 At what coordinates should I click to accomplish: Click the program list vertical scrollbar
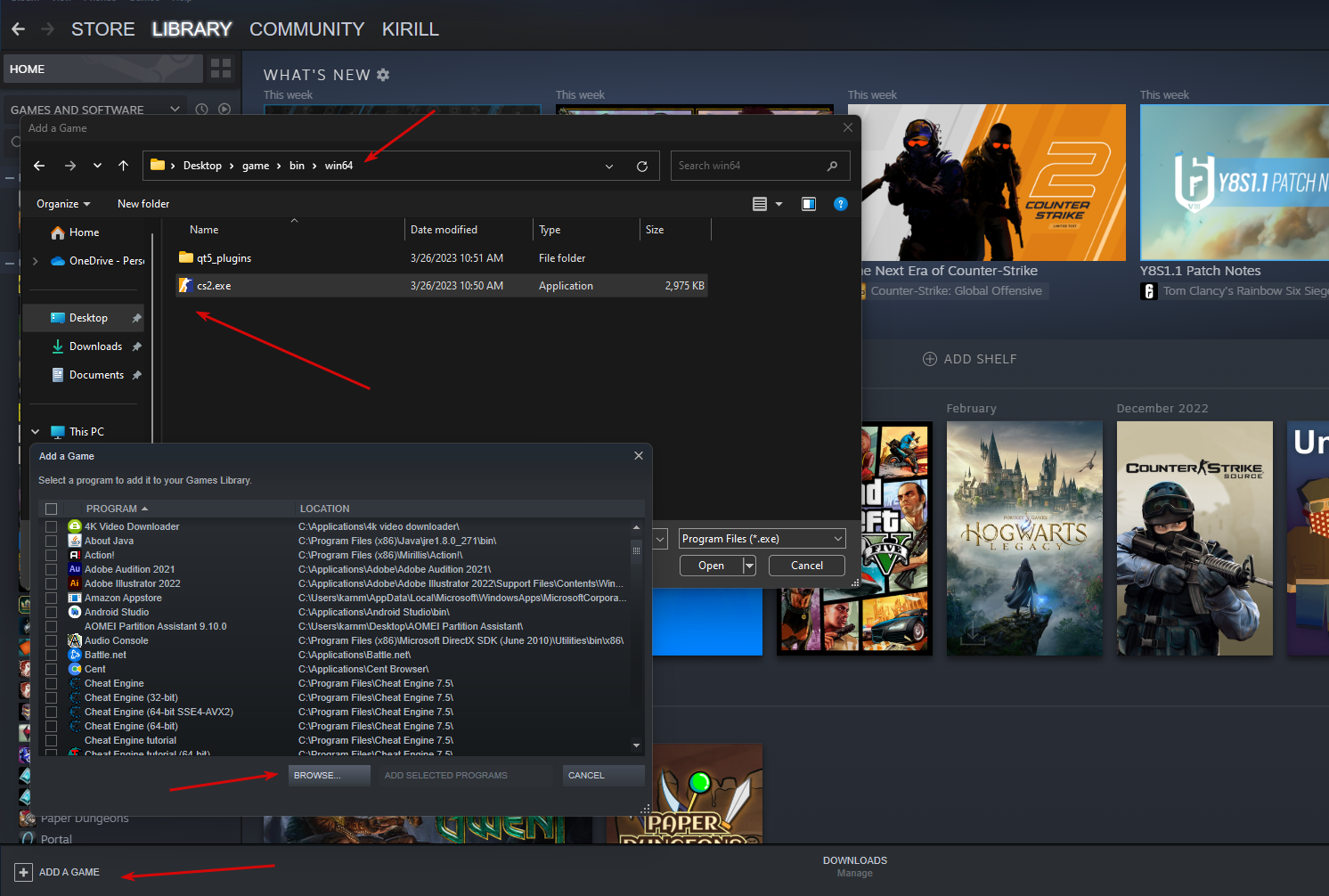point(636,636)
